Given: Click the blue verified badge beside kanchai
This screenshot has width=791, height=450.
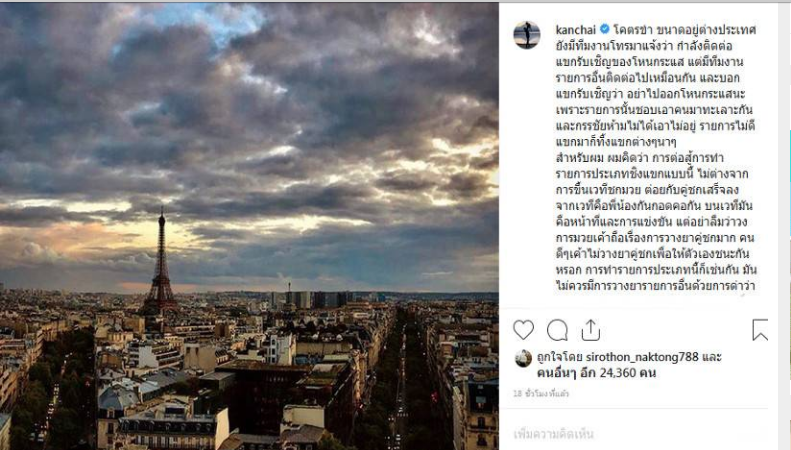Looking at the screenshot, I should pos(604,29).
